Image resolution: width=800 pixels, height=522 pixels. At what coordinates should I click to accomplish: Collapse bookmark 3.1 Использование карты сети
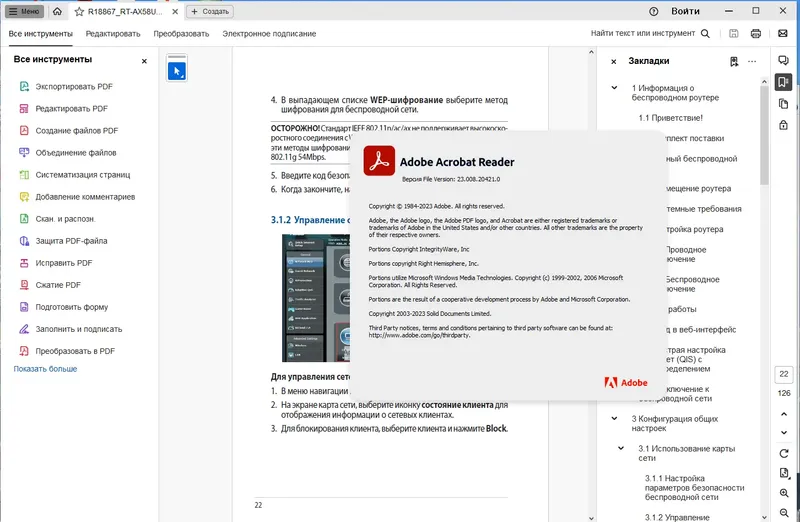tap(621, 449)
